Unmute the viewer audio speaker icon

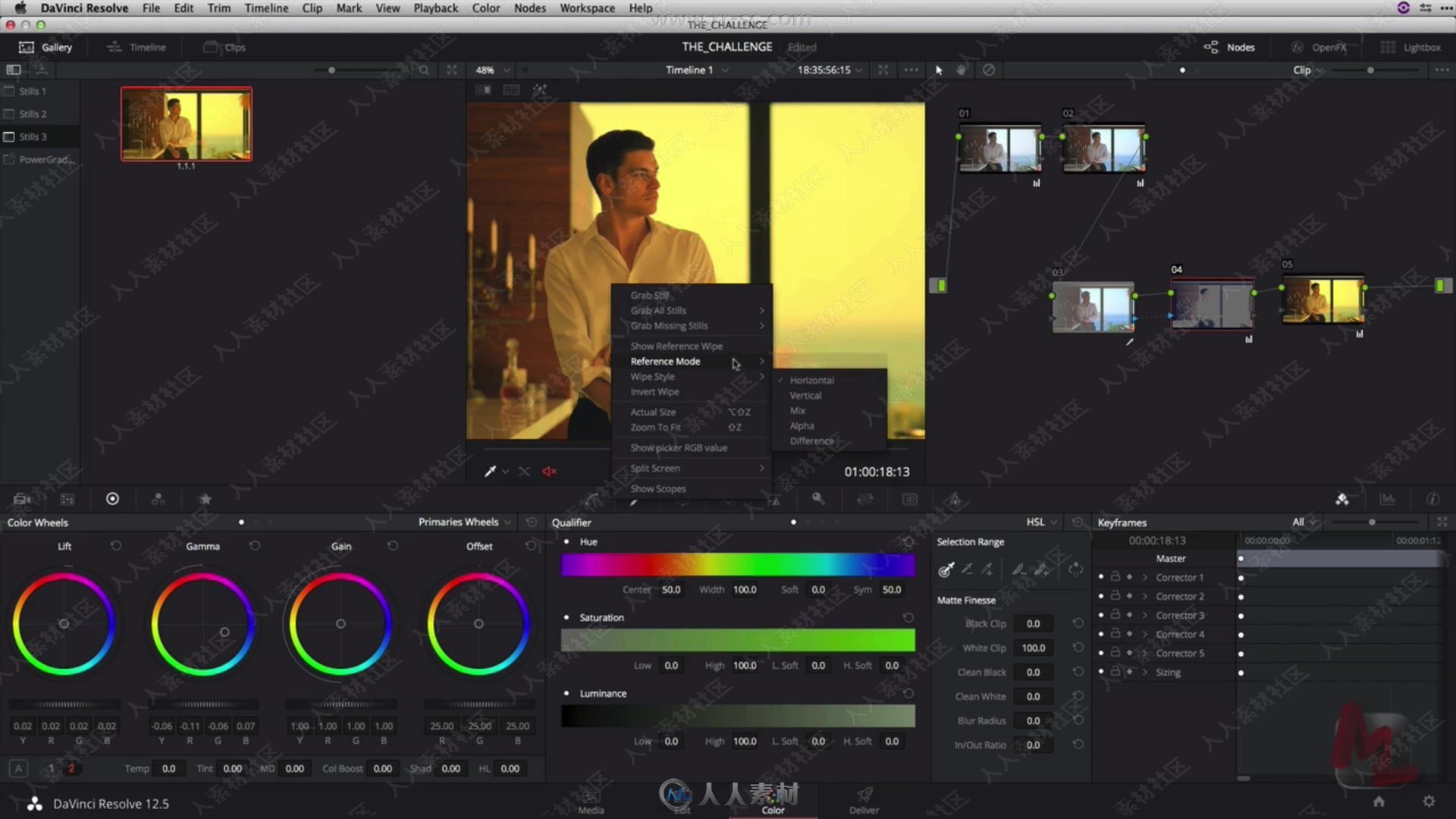pos(550,472)
